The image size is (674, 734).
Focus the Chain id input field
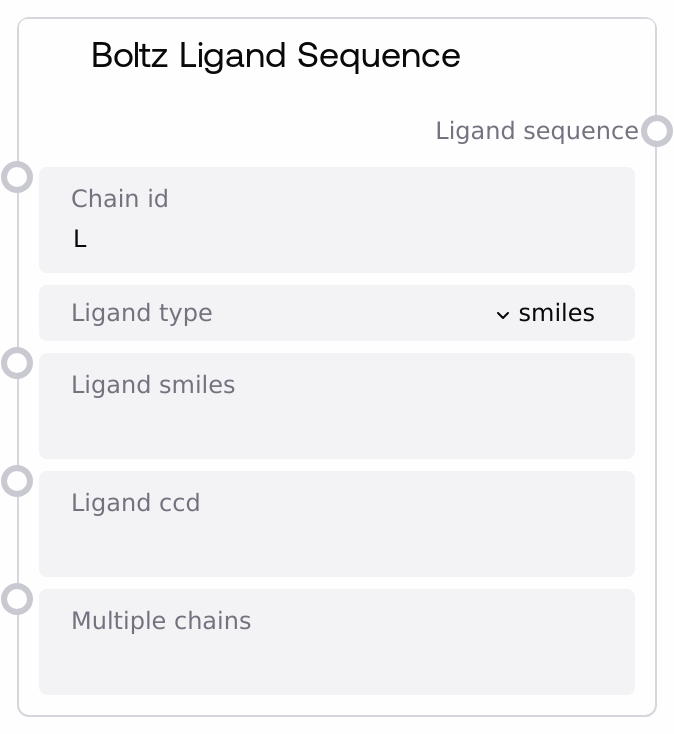click(x=336, y=240)
